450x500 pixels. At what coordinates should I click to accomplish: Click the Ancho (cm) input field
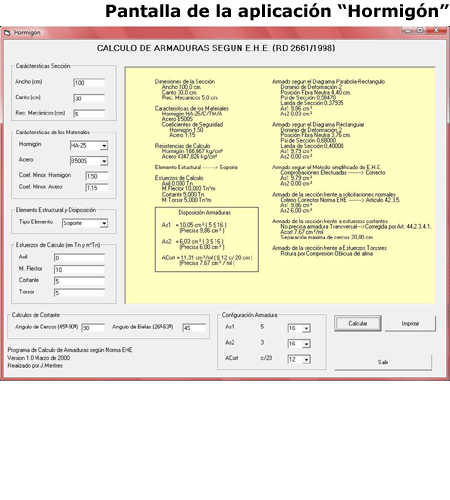[89, 83]
